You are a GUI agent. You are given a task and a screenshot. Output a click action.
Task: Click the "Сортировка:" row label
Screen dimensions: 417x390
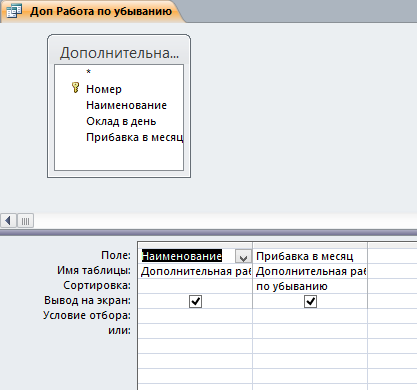(97, 285)
